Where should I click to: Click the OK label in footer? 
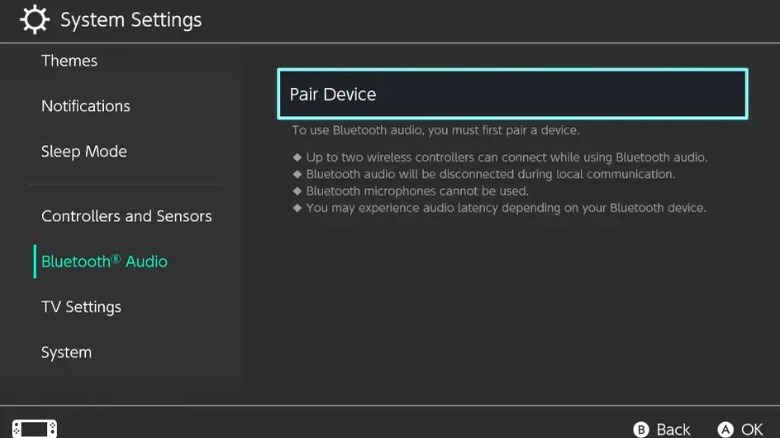(752, 429)
